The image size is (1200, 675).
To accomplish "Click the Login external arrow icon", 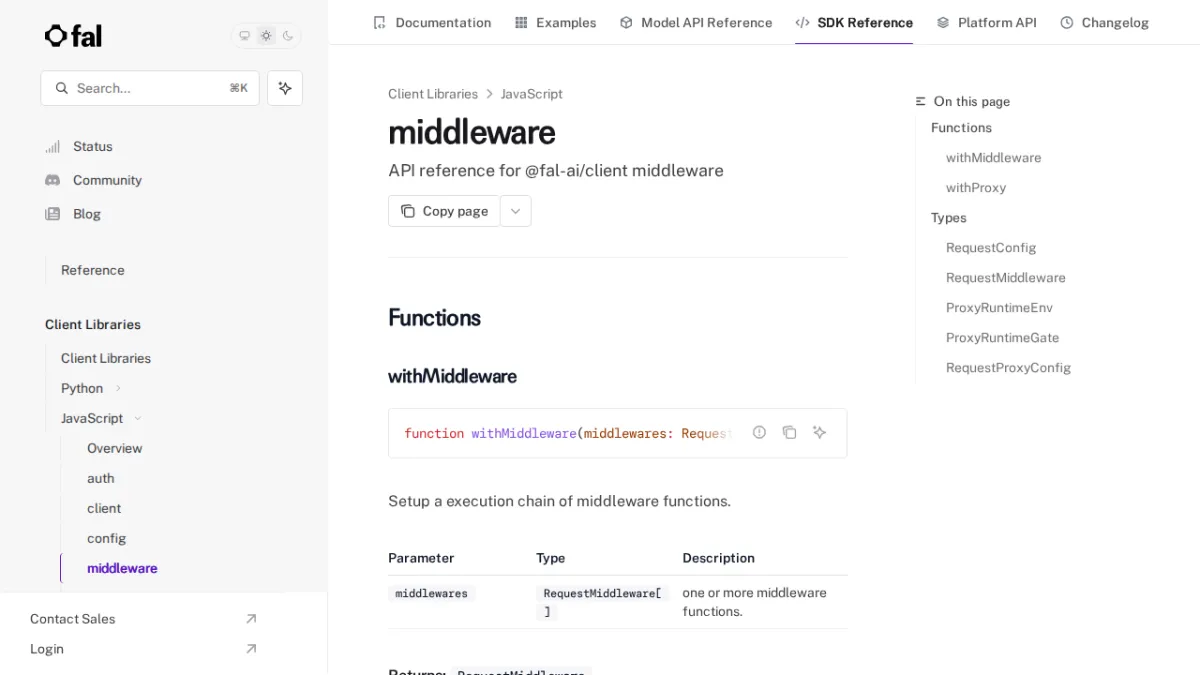I will point(251,649).
